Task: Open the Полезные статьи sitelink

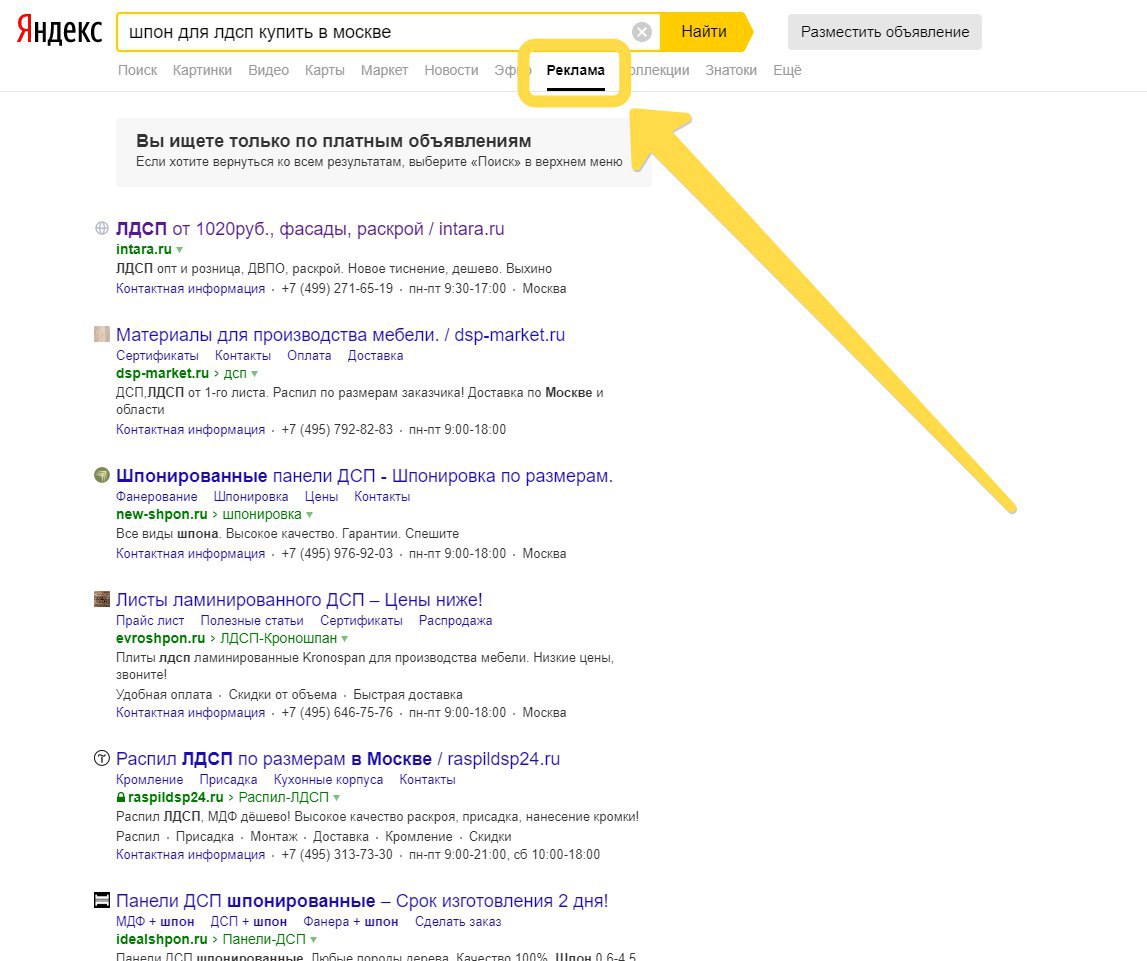Action: pos(252,620)
